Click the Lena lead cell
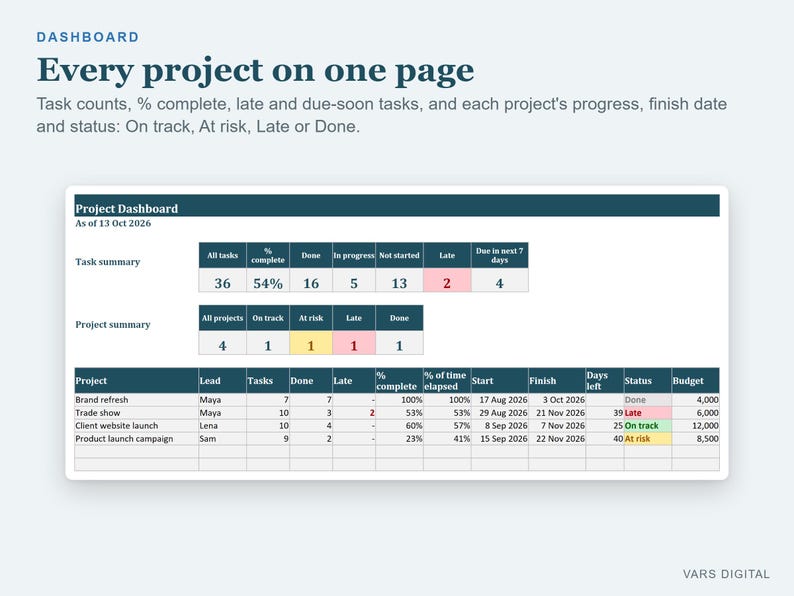The height and width of the screenshot is (596, 794). coord(222,426)
